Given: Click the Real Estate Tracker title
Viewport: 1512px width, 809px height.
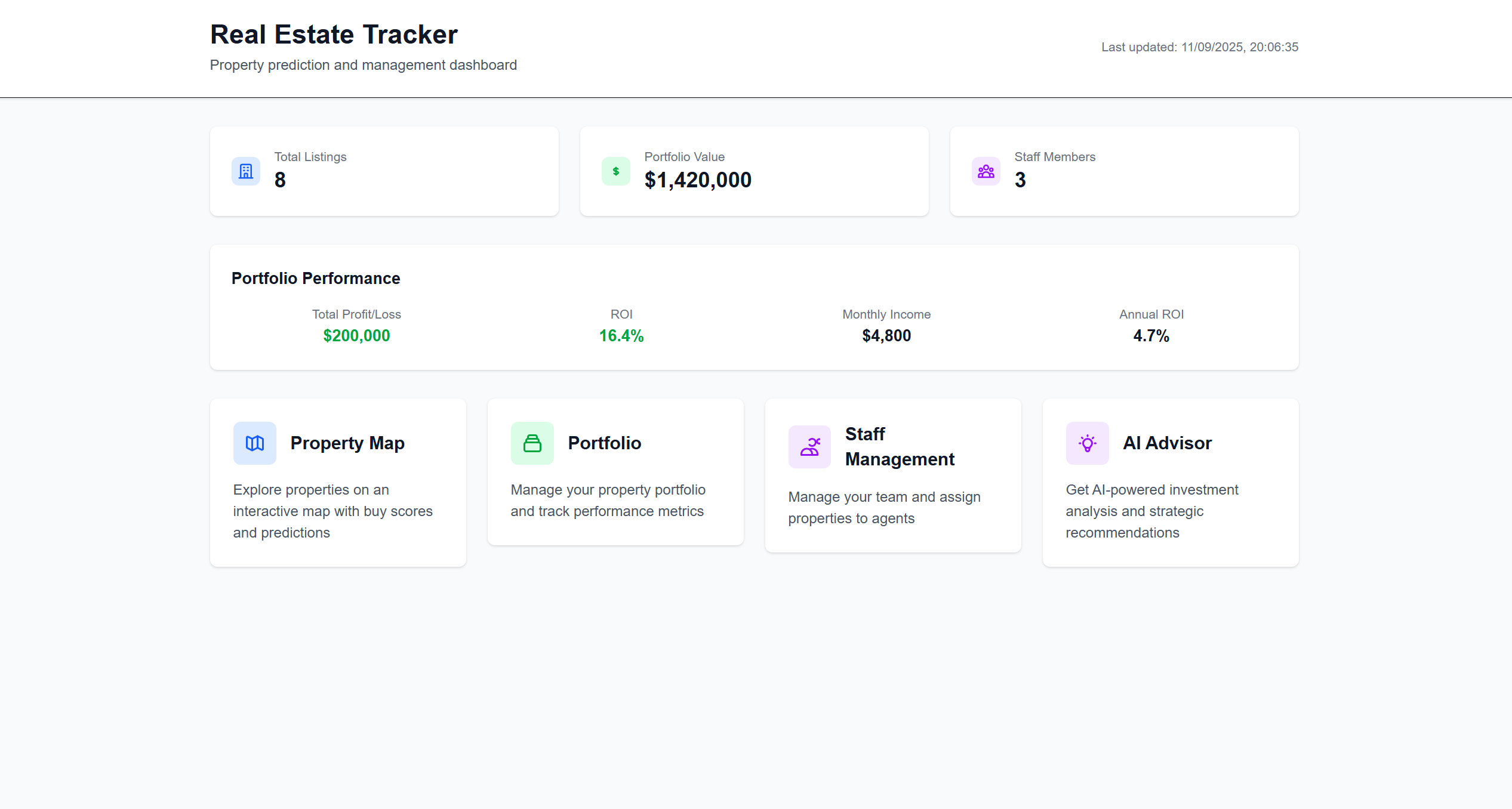Looking at the screenshot, I should (334, 34).
